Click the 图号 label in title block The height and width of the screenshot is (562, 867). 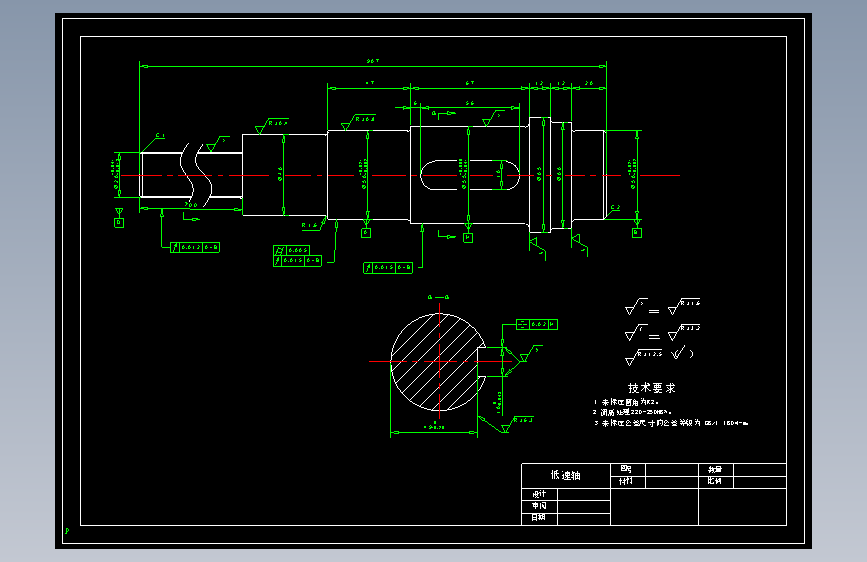pyautogui.click(x=626, y=469)
